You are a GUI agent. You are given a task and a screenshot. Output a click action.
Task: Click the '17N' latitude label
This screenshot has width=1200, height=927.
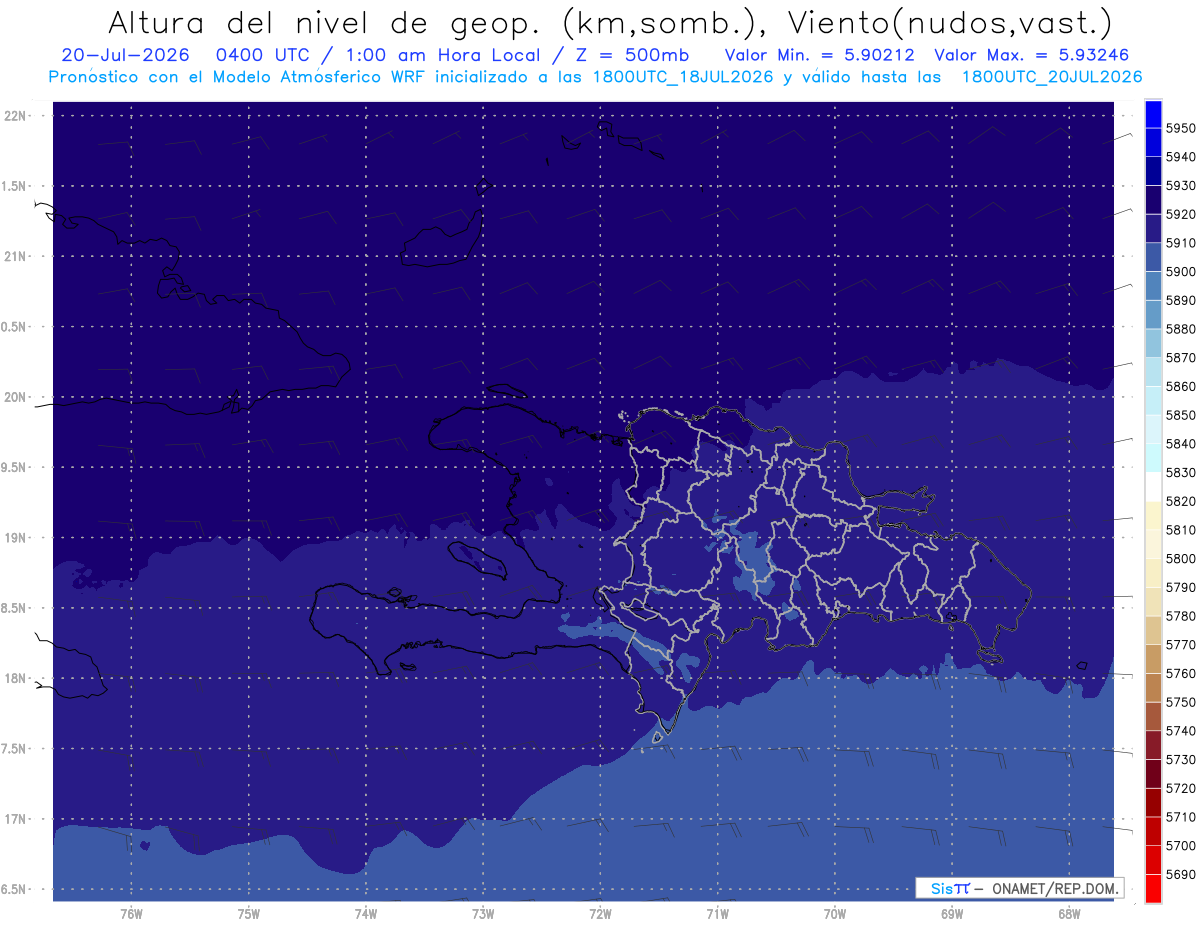tap(14, 820)
